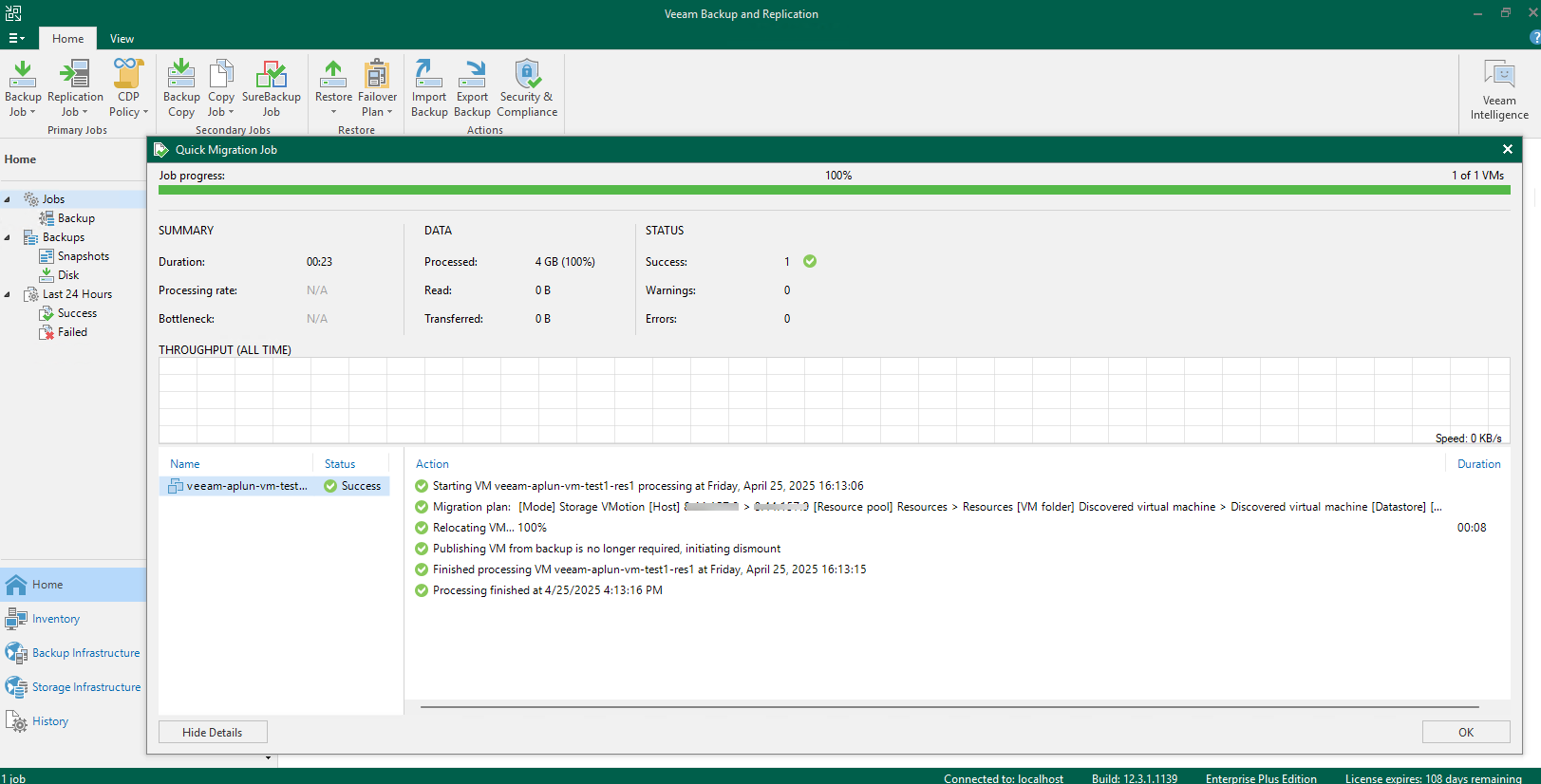The image size is (1541, 784).
Task: Close the Quick Migration Job dialog
Action: click(x=1507, y=149)
